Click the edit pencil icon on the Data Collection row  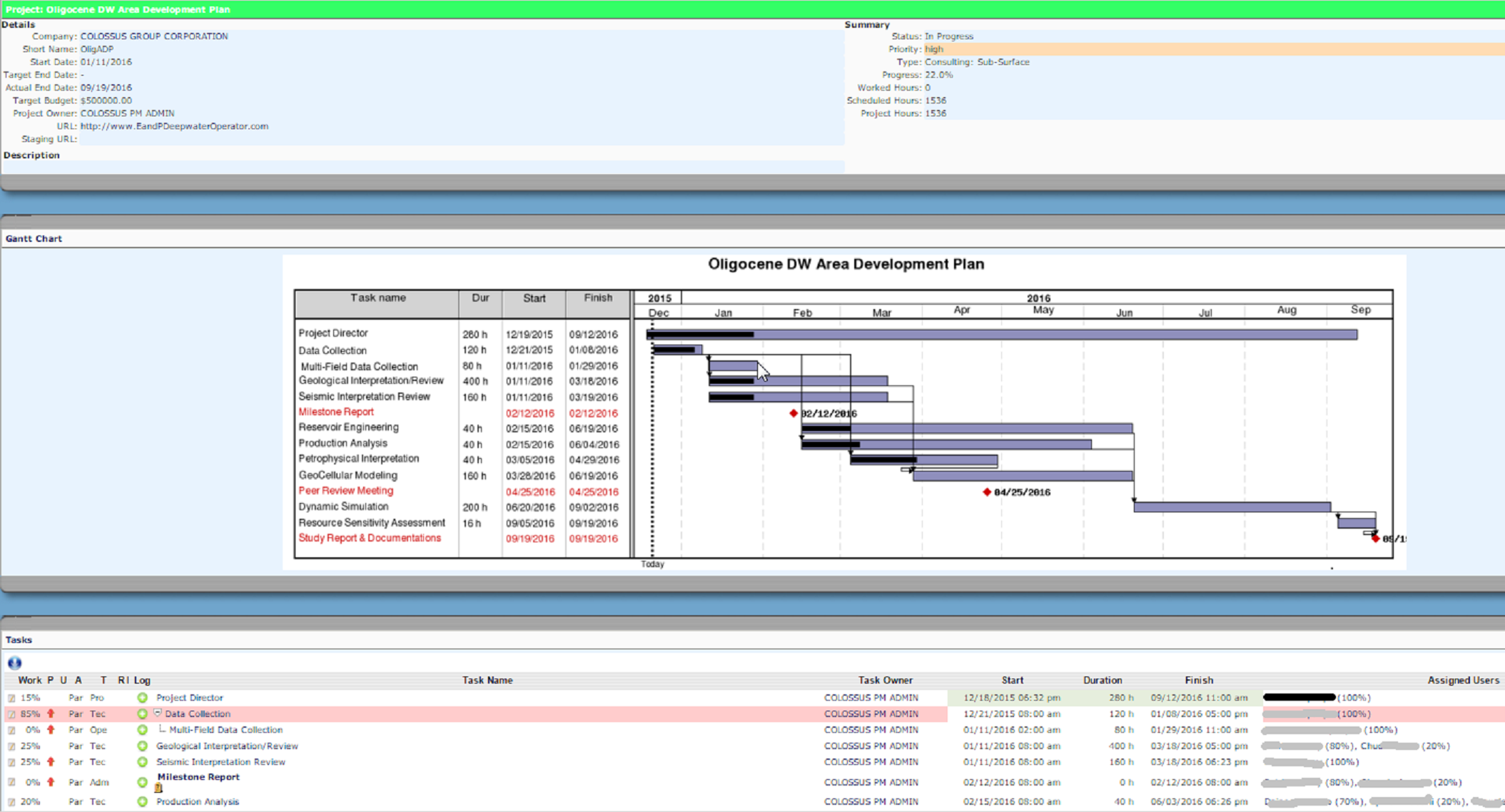pos(11,714)
